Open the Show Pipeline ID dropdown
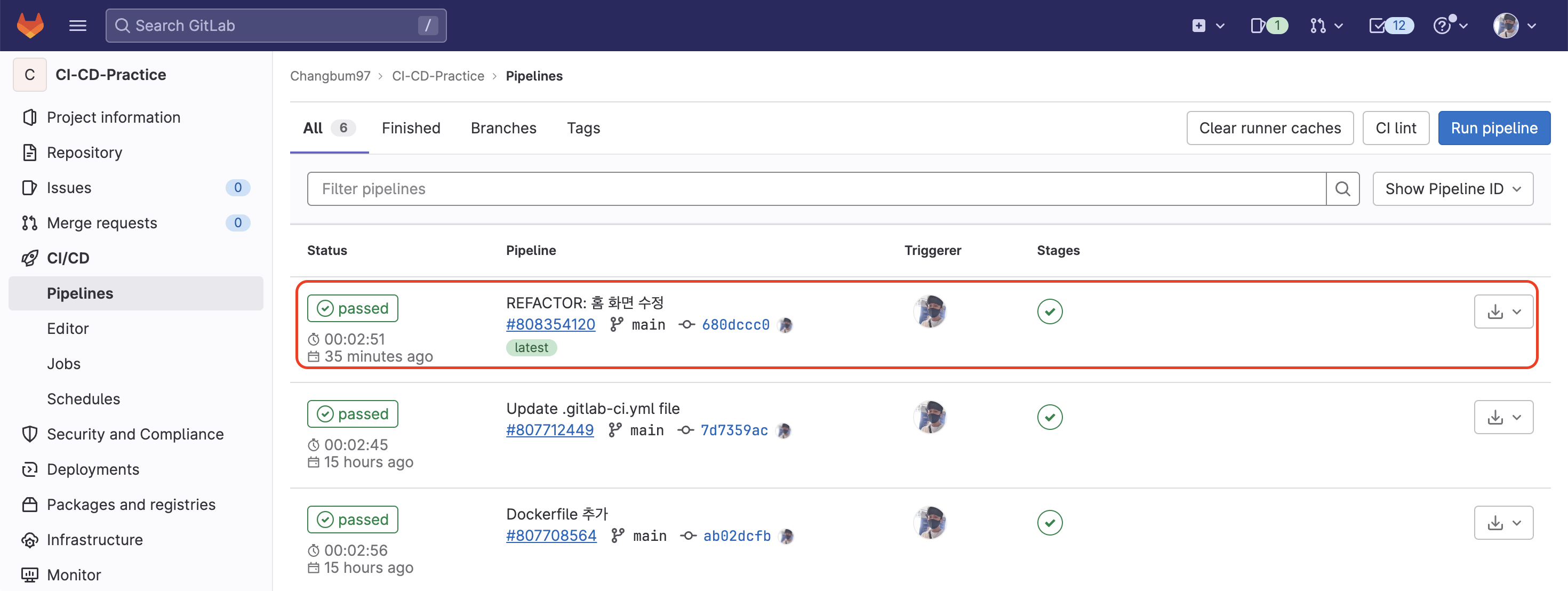 1452,189
